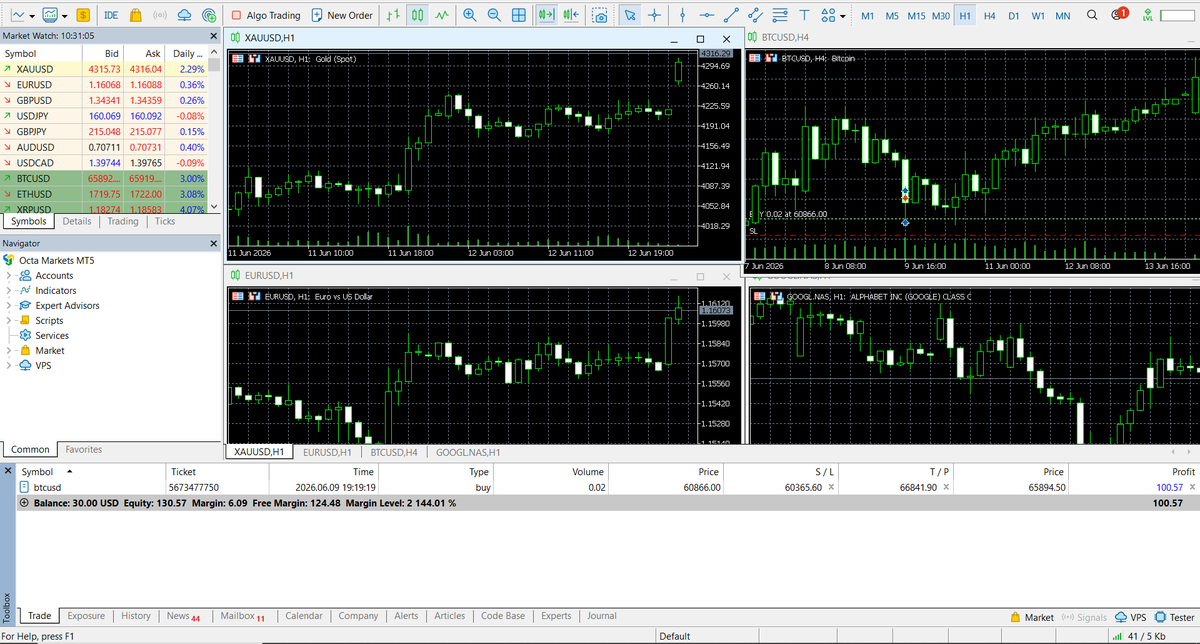Select the text label tool

pos(804,15)
